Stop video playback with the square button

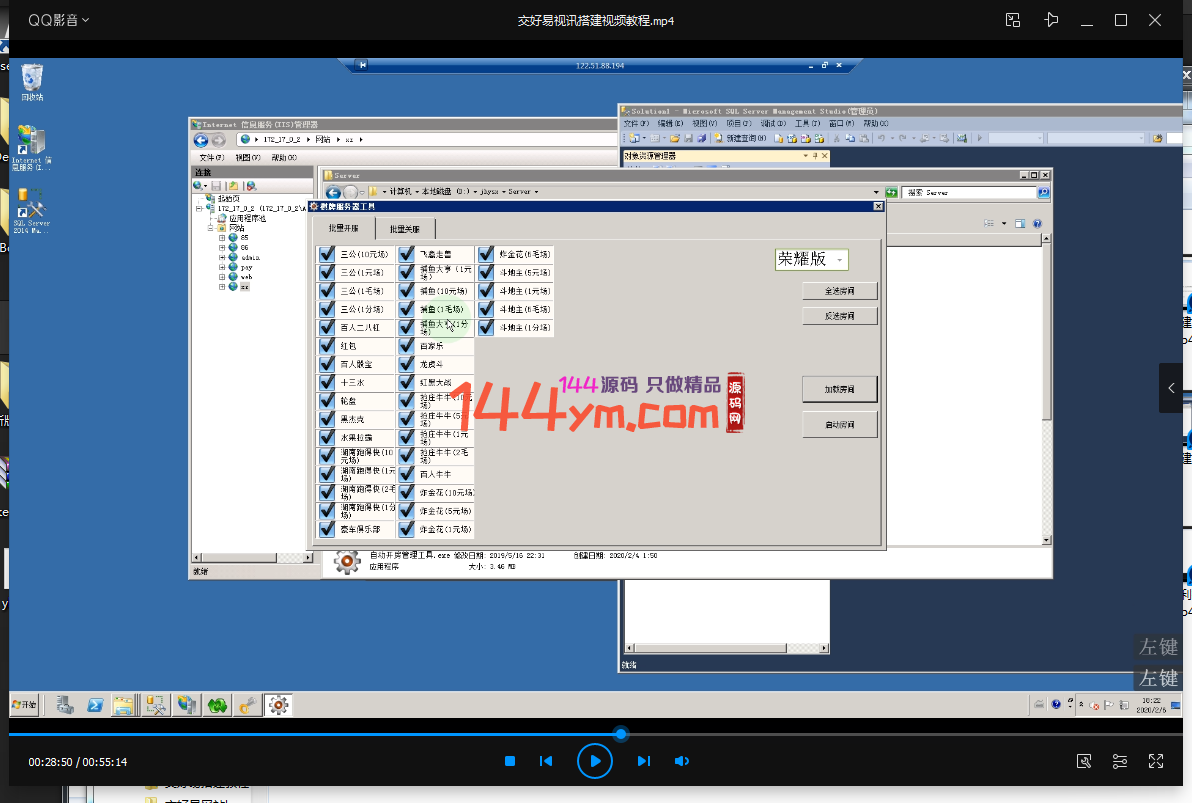click(510, 761)
